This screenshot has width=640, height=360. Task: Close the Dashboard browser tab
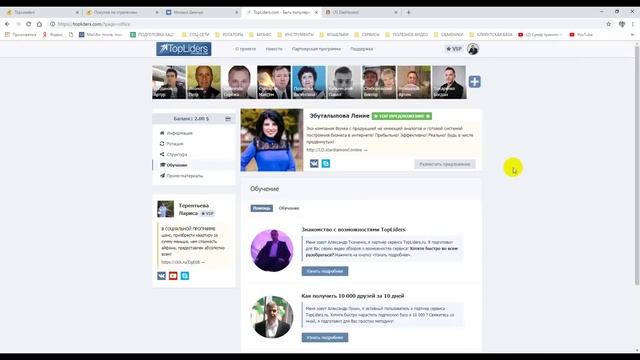(x=396, y=12)
